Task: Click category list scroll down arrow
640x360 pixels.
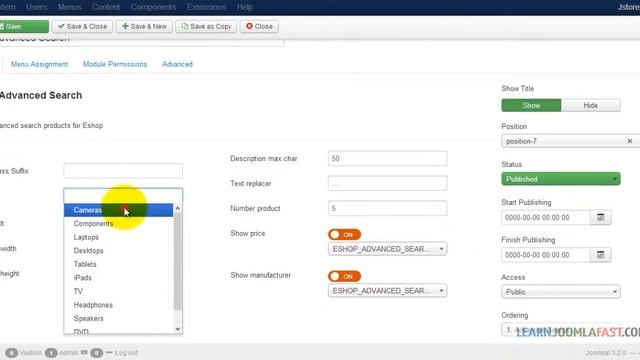Action: click(x=178, y=329)
